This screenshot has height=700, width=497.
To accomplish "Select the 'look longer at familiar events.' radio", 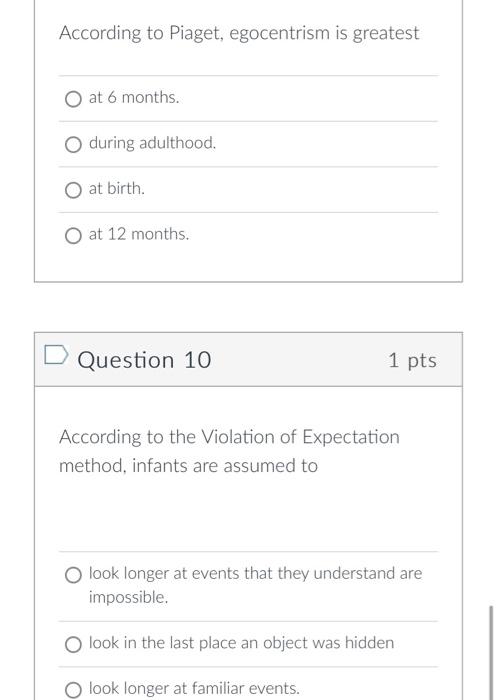I will pyautogui.click(x=73, y=690).
